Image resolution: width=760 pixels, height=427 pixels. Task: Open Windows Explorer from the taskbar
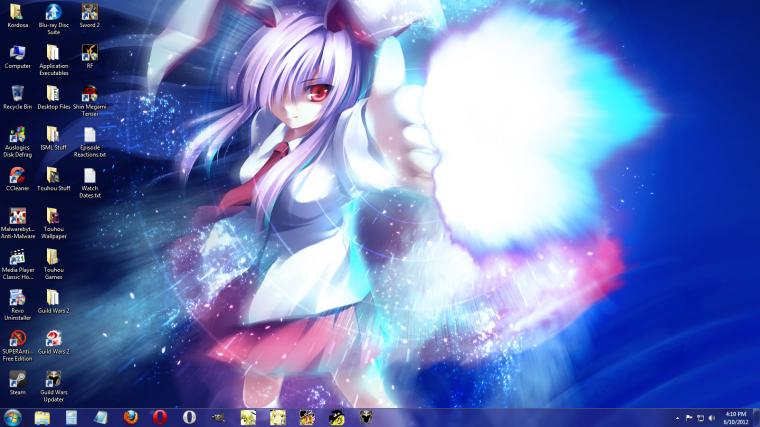[x=42, y=417]
